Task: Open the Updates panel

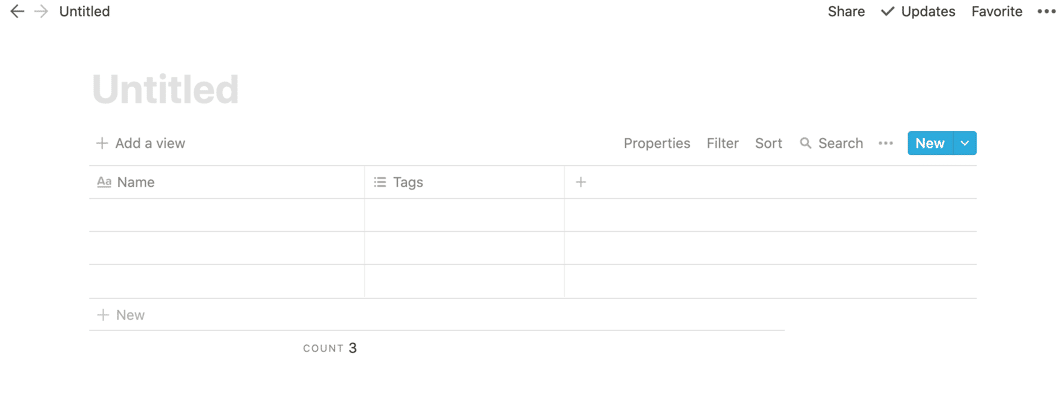Action: (x=918, y=12)
